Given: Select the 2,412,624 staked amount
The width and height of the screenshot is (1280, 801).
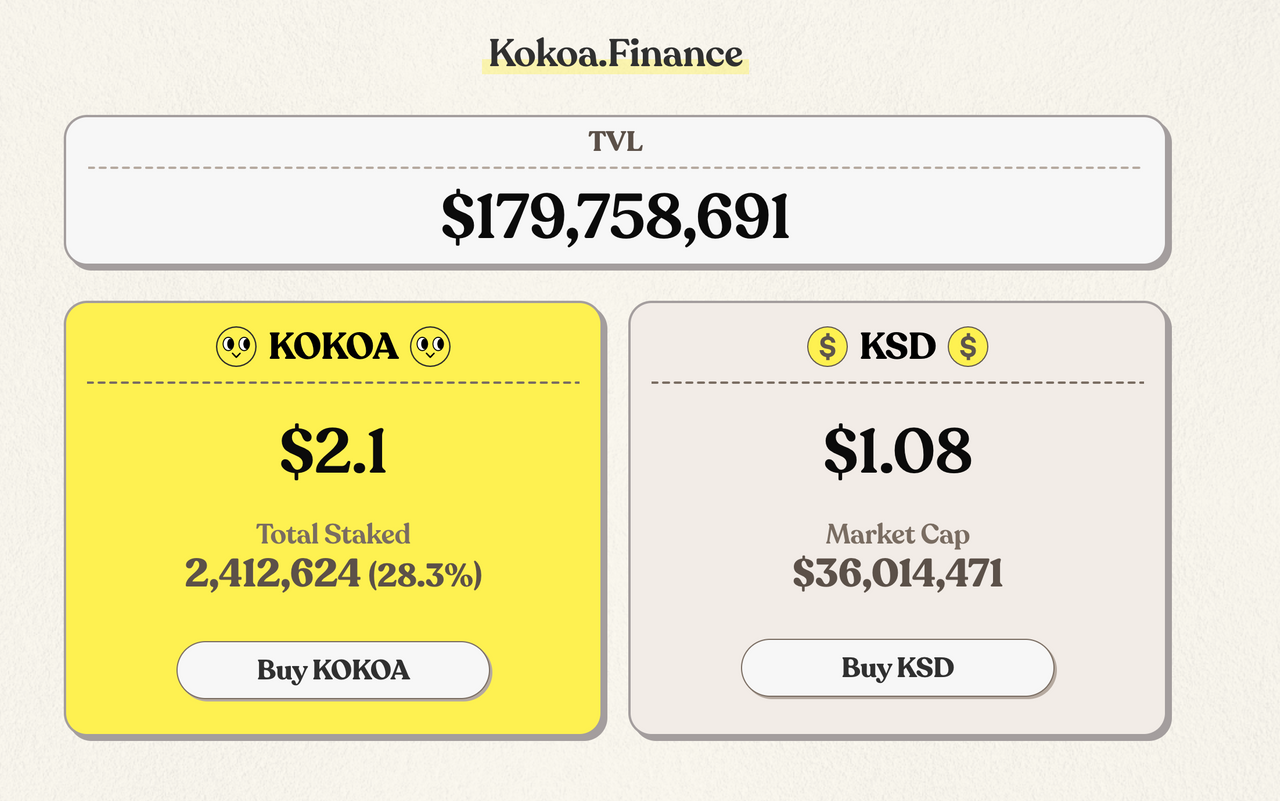Looking at the screenshot, I should click(272, 573).
